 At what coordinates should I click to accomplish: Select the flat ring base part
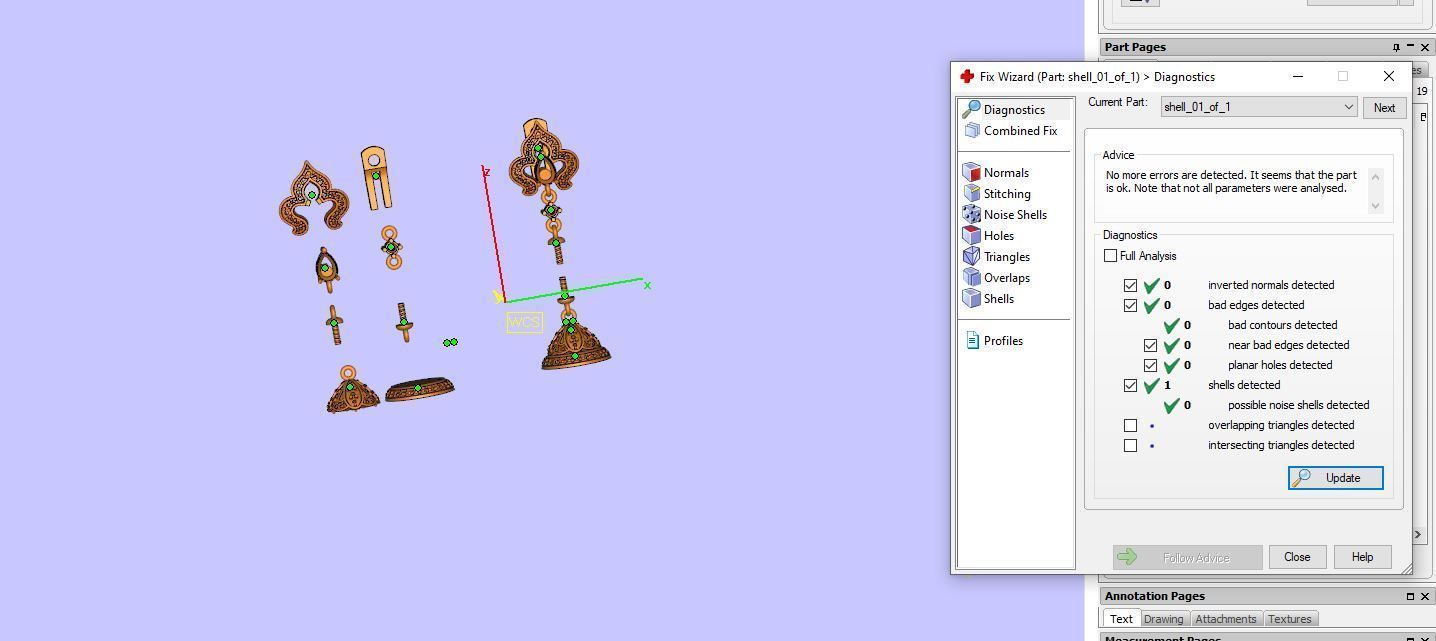420,388
